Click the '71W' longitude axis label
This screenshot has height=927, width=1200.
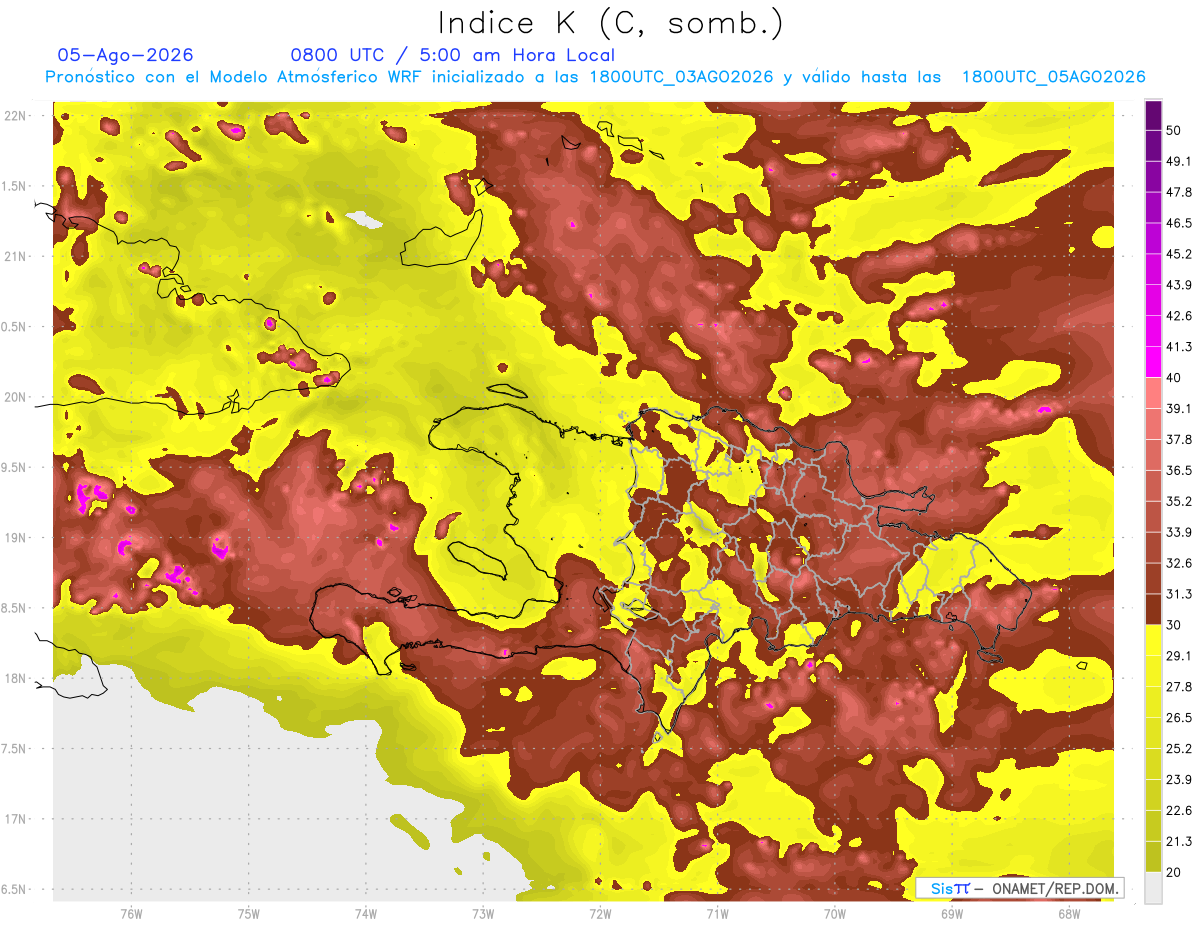coord(717,914)
